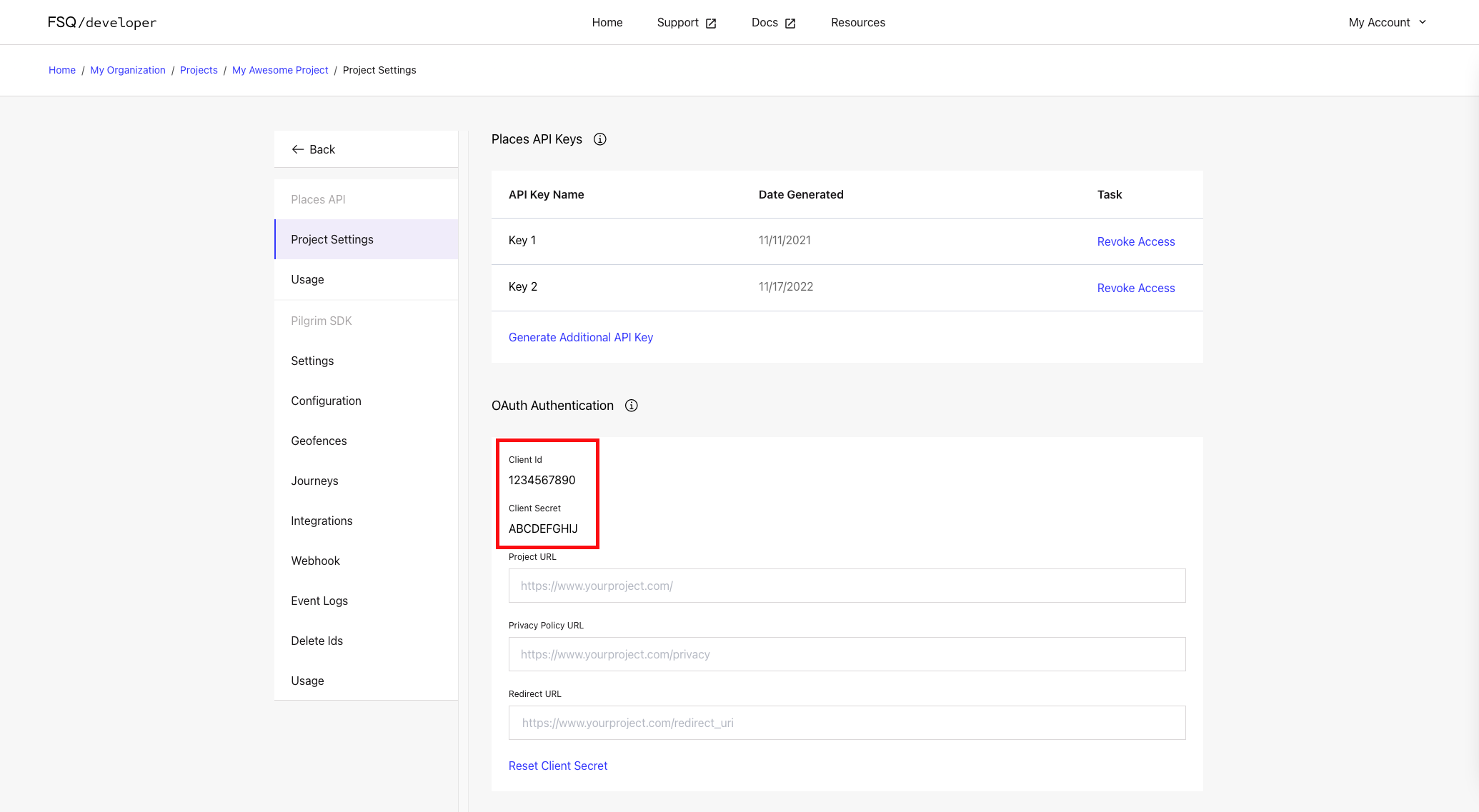Select Webhook in the sidebar
Screen dimensions: 1479x812
[x=315, y=561]
